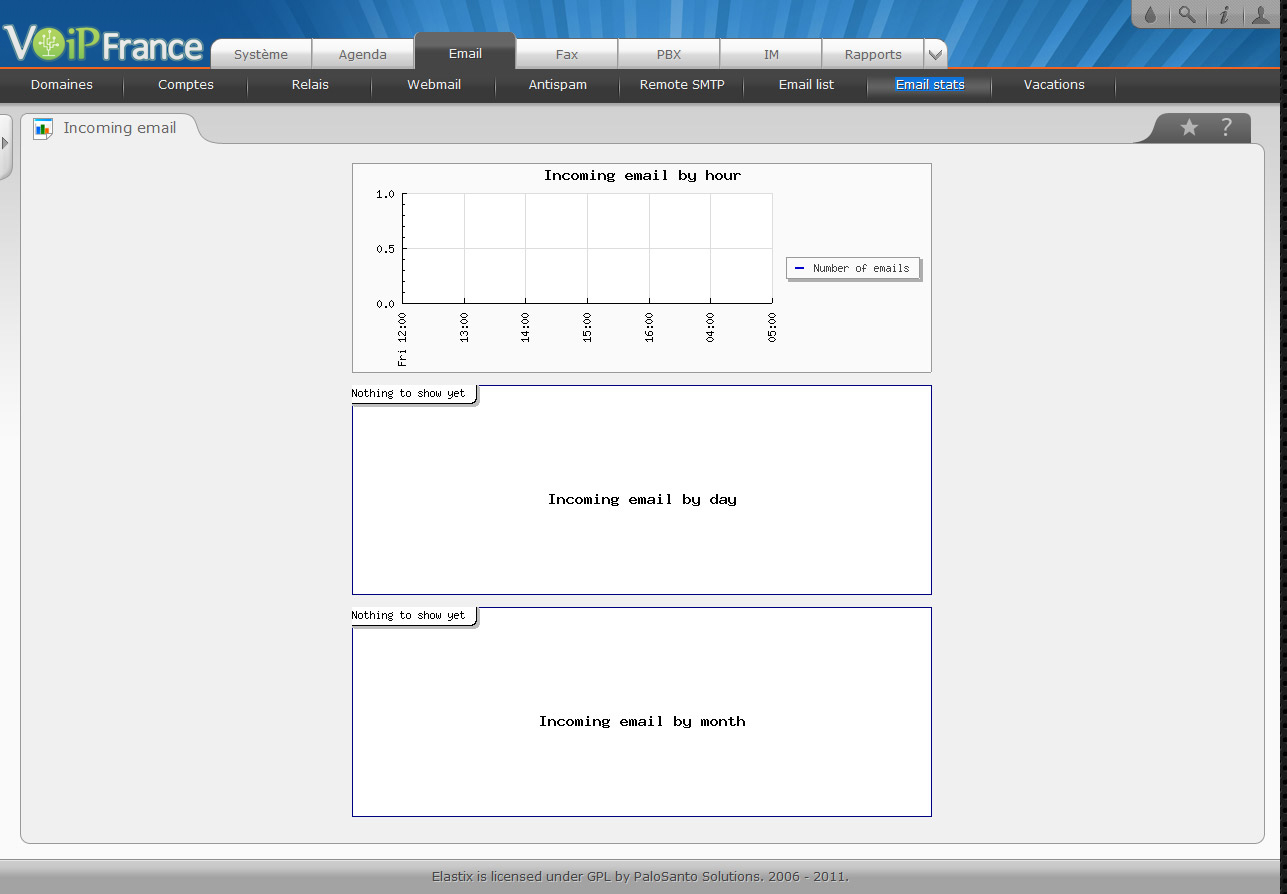Select the Agenda tab
This screenshot has height=894, width=1287.
(363, 54)
